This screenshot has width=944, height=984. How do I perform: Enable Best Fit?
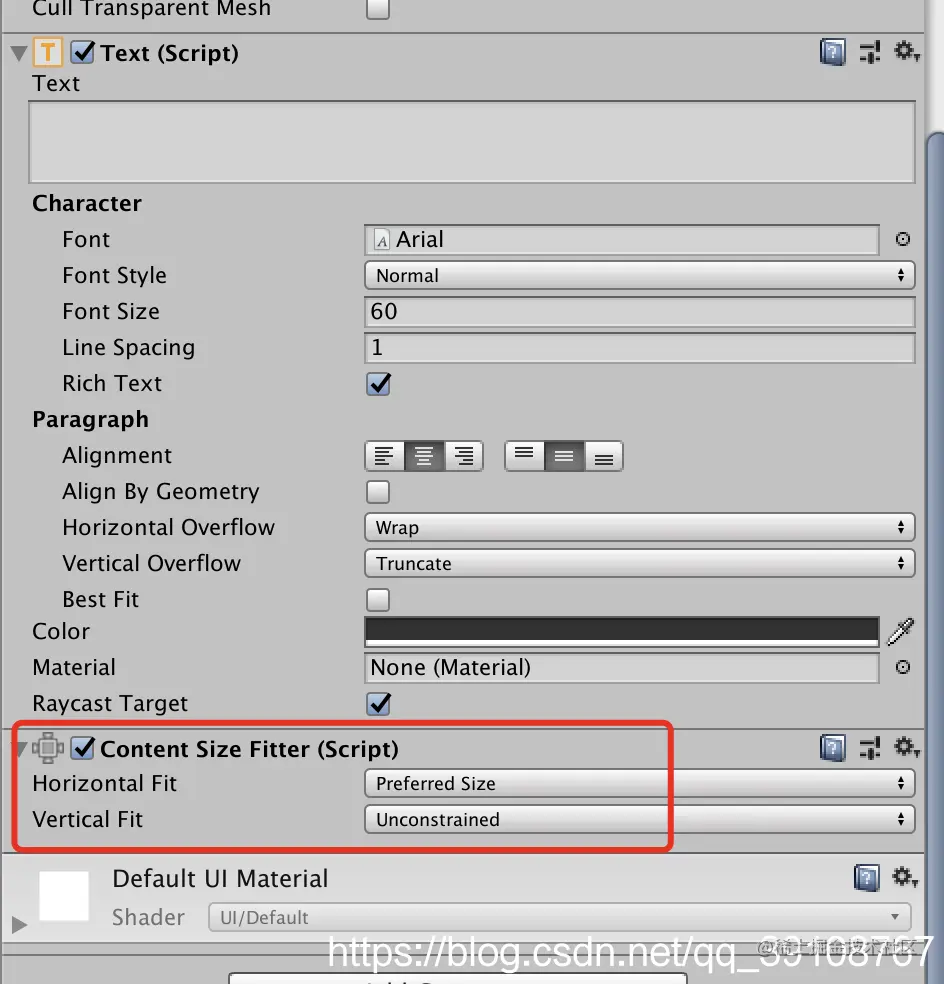377,599
